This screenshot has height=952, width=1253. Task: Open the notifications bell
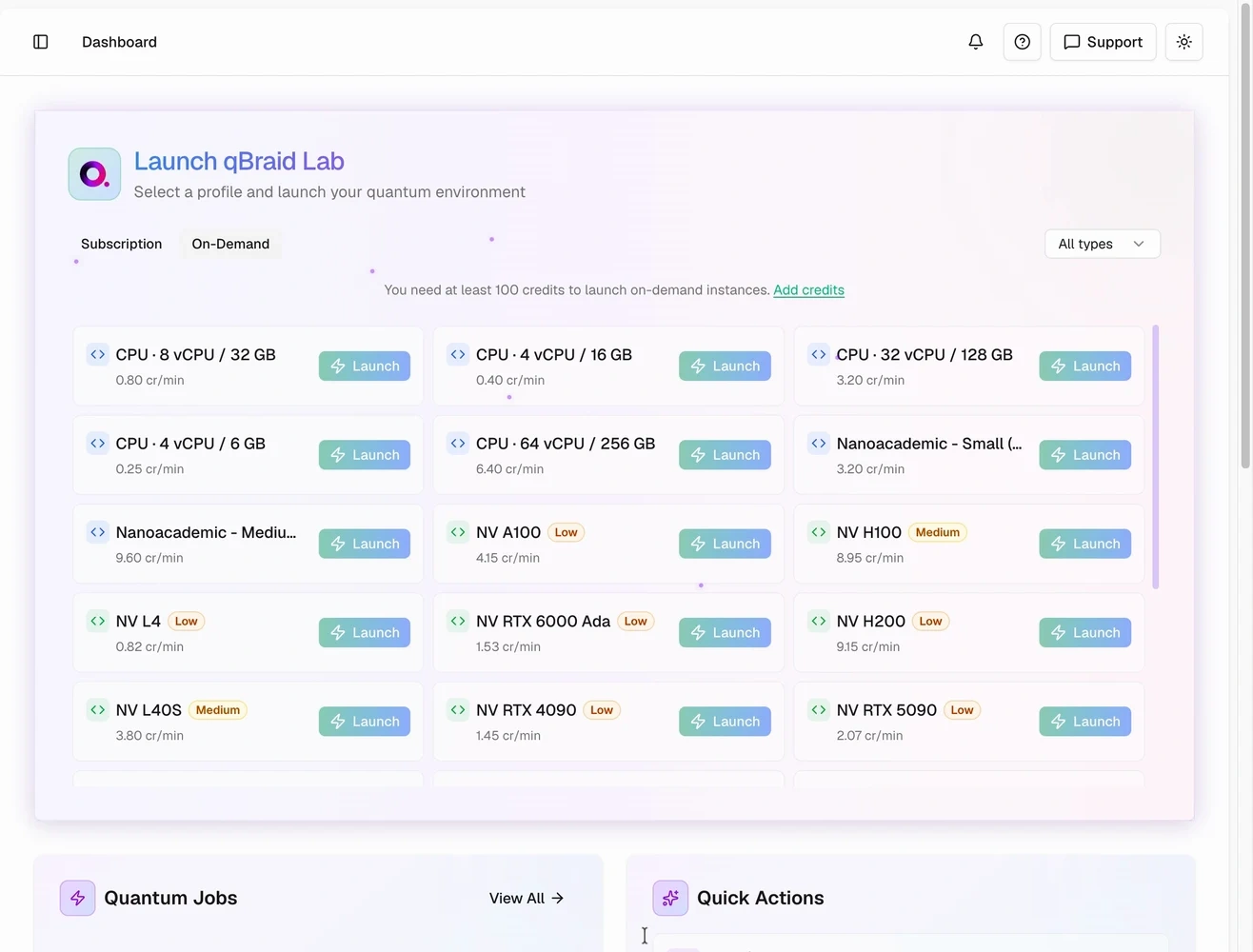(976, 42)
